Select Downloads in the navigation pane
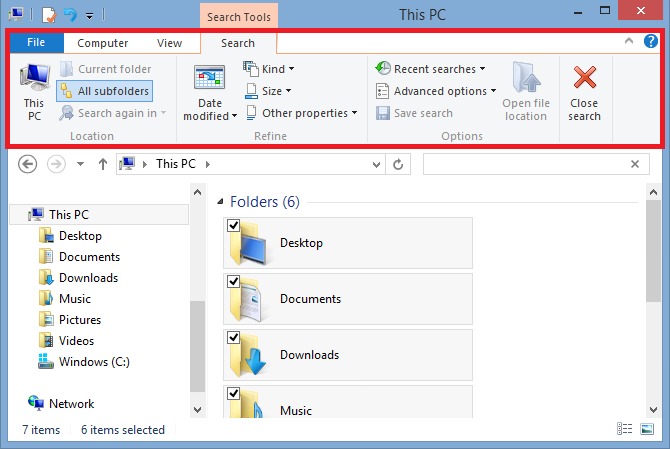 pyautogui.click(x=88, y=278)
